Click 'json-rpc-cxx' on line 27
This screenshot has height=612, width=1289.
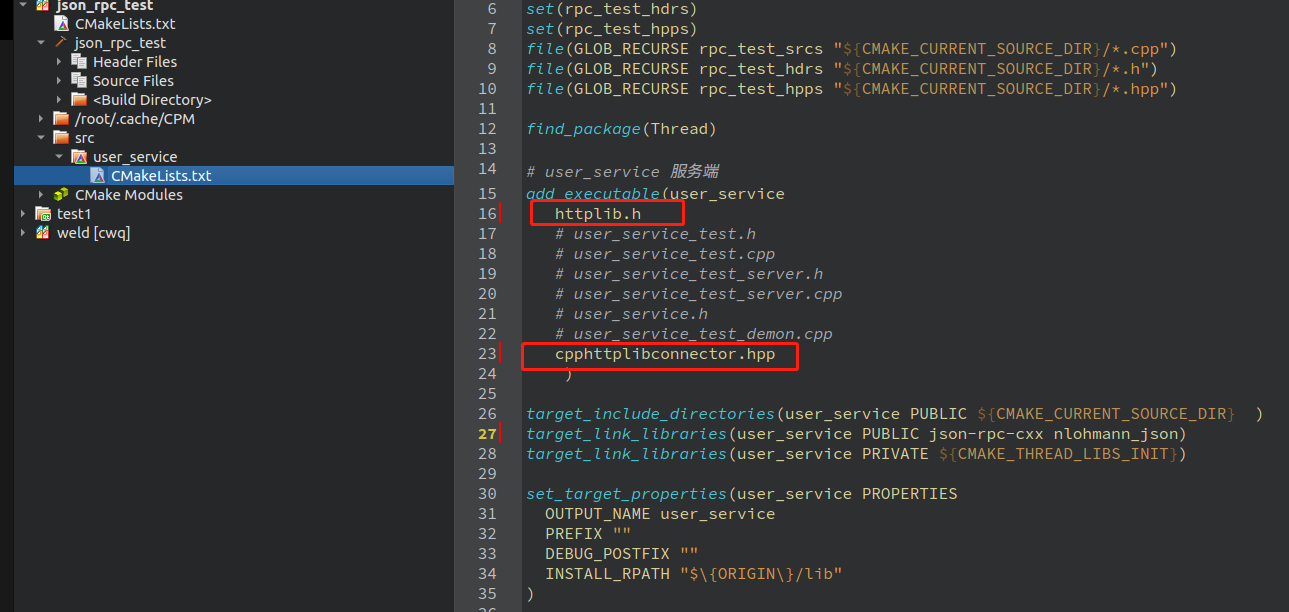(x=986, y=433)
